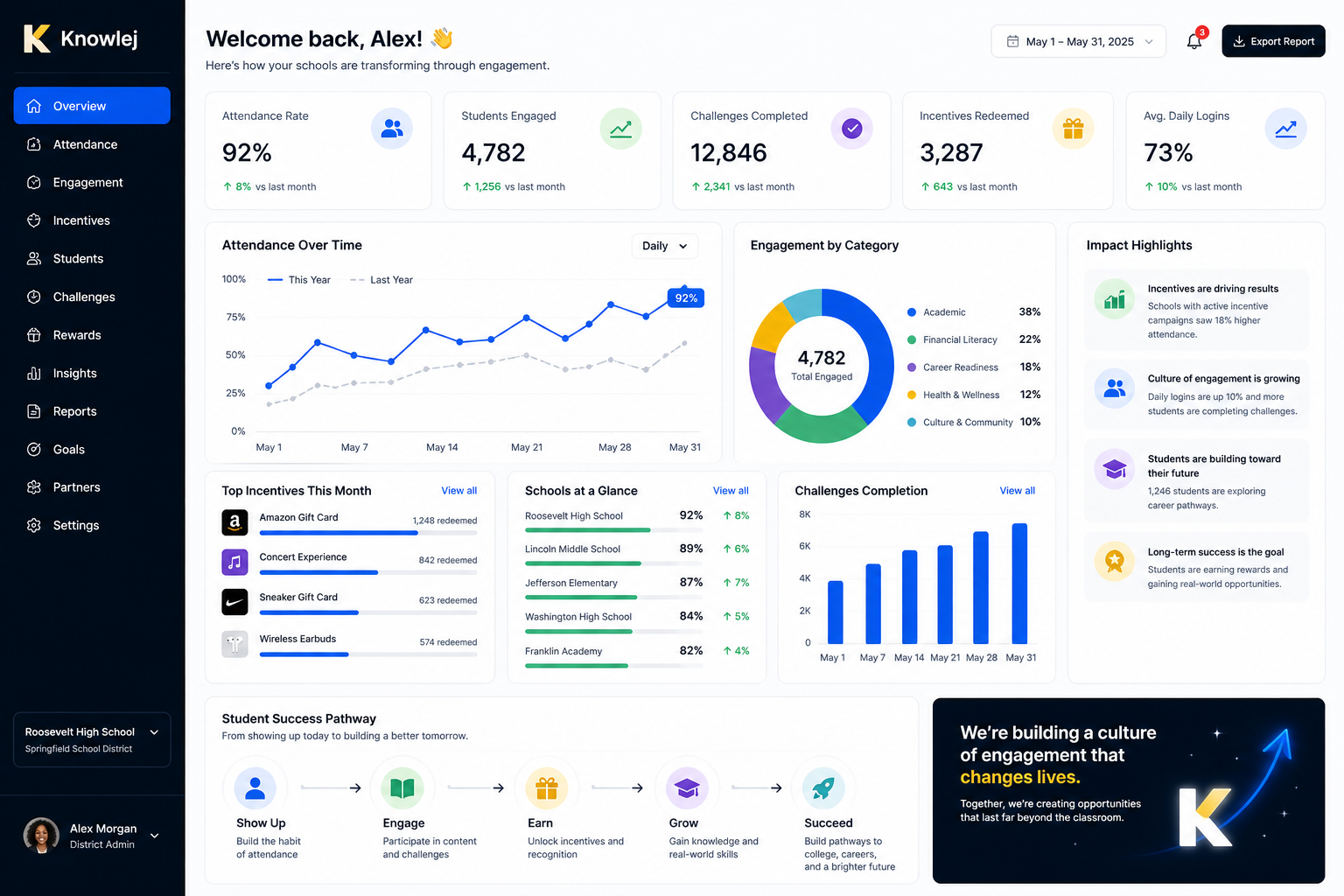Click the Career Readiness legend purple dot

click(912, 367)
